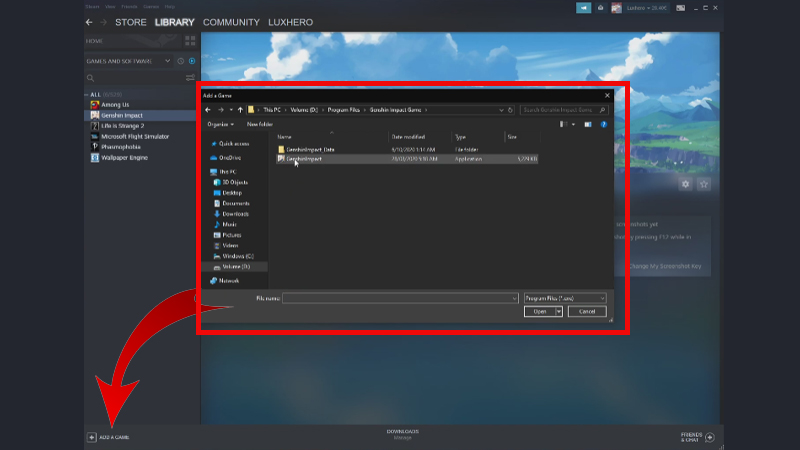Screen dimensions: 800x450
Task: Open the Friends menu
Action: click(129, 7)
